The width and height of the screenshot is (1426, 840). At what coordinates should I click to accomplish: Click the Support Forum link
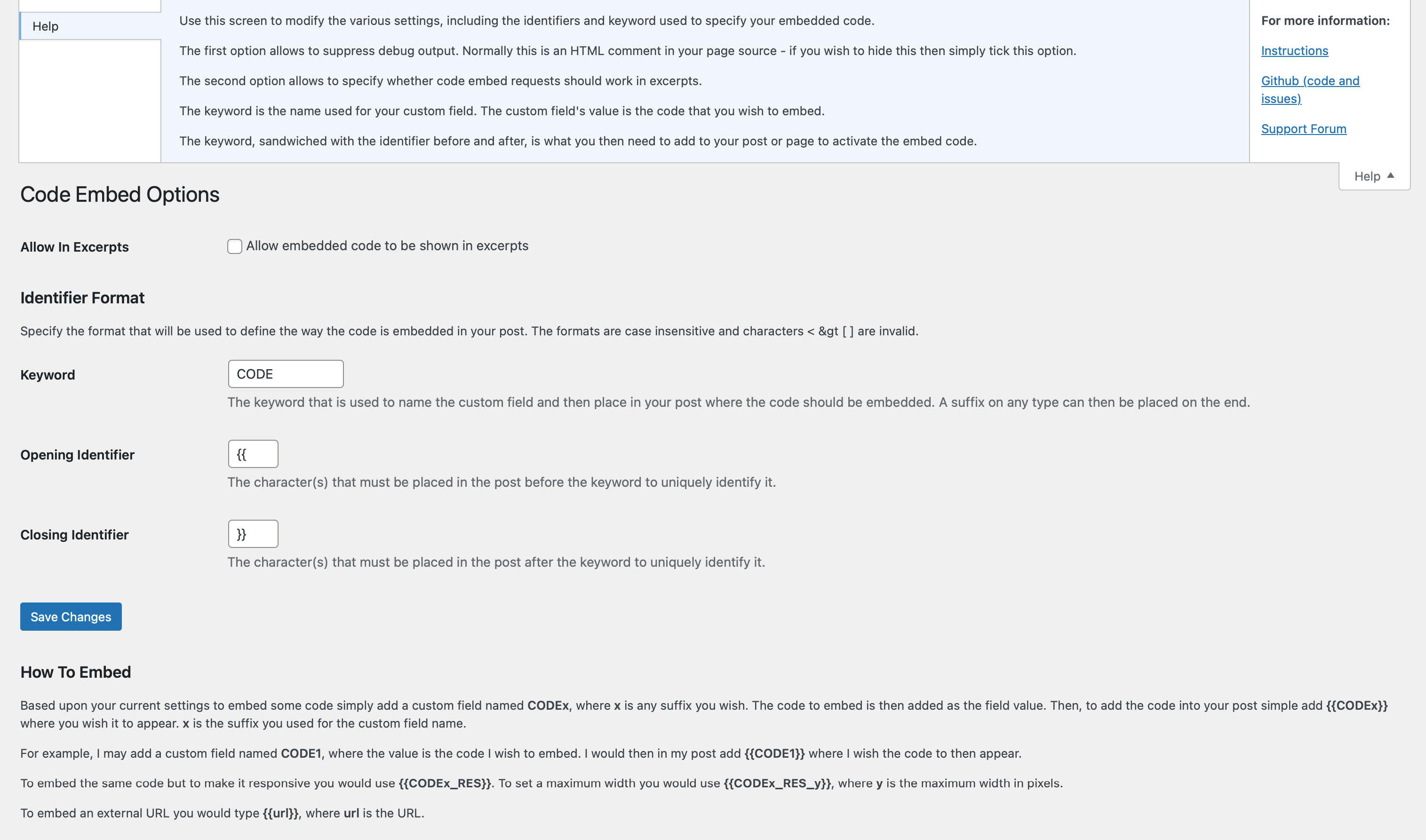[1303, 128]
